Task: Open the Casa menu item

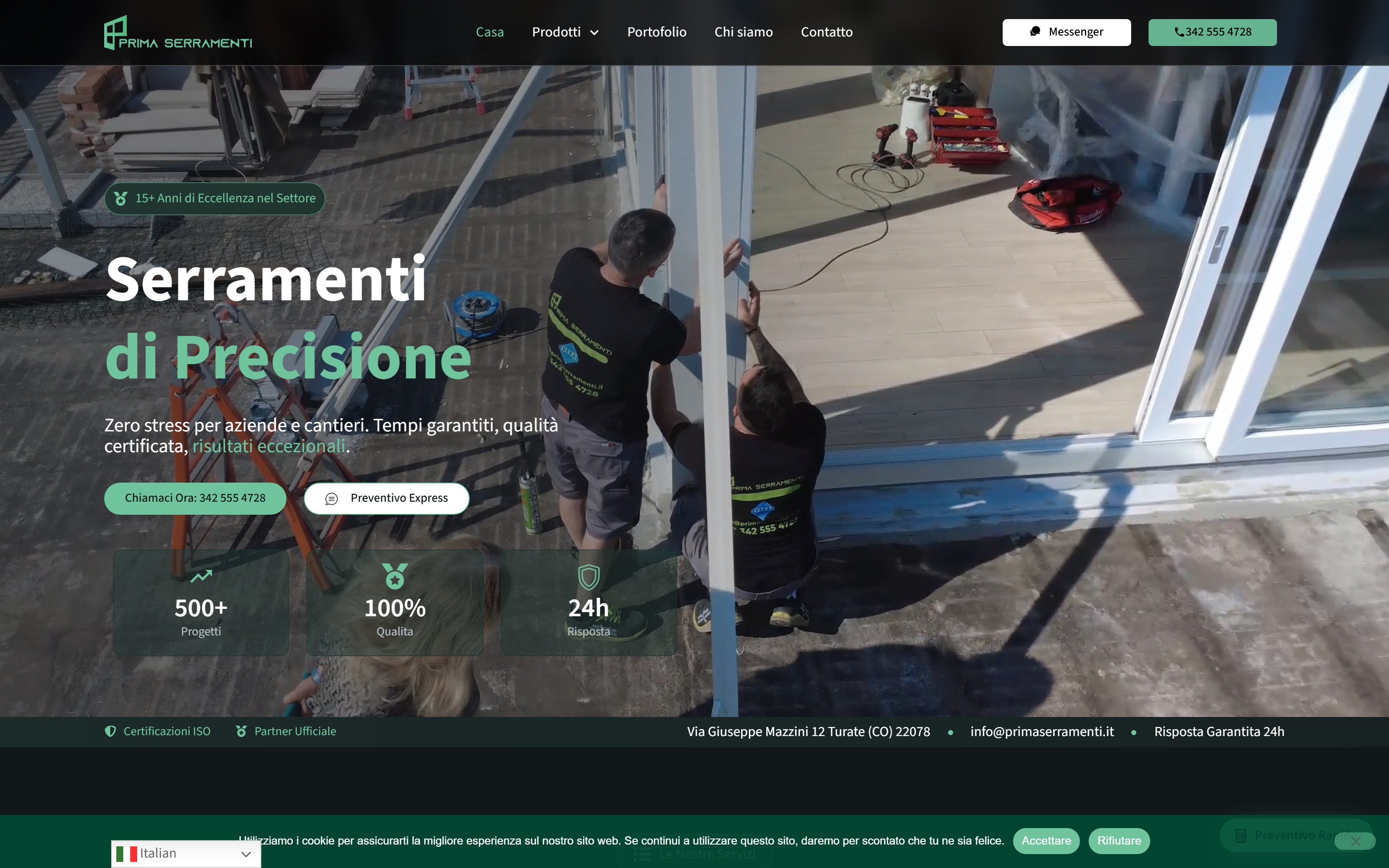Action: pos(490,32)
